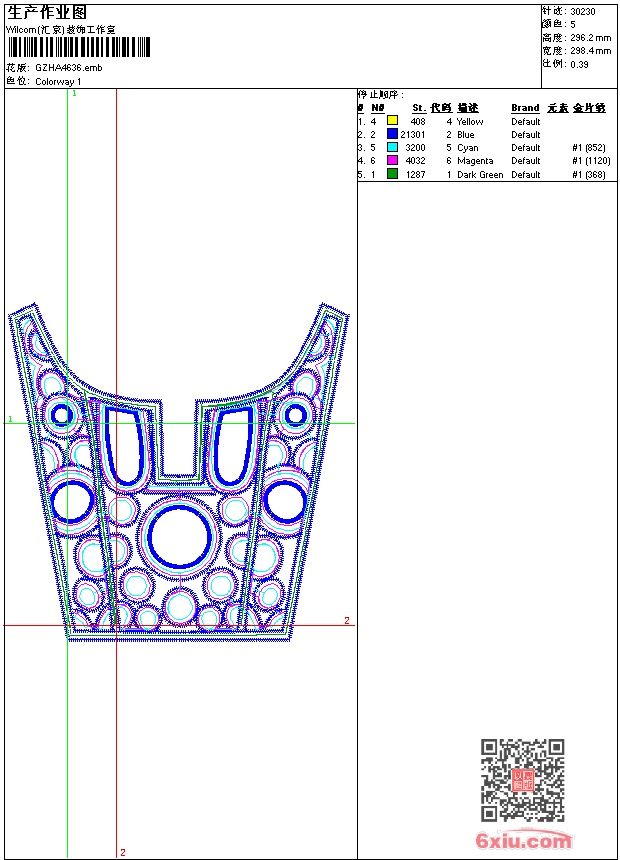
Task: Select the Magenta thread color swatch
Action: pyautogui.click(x=392, y=160)
